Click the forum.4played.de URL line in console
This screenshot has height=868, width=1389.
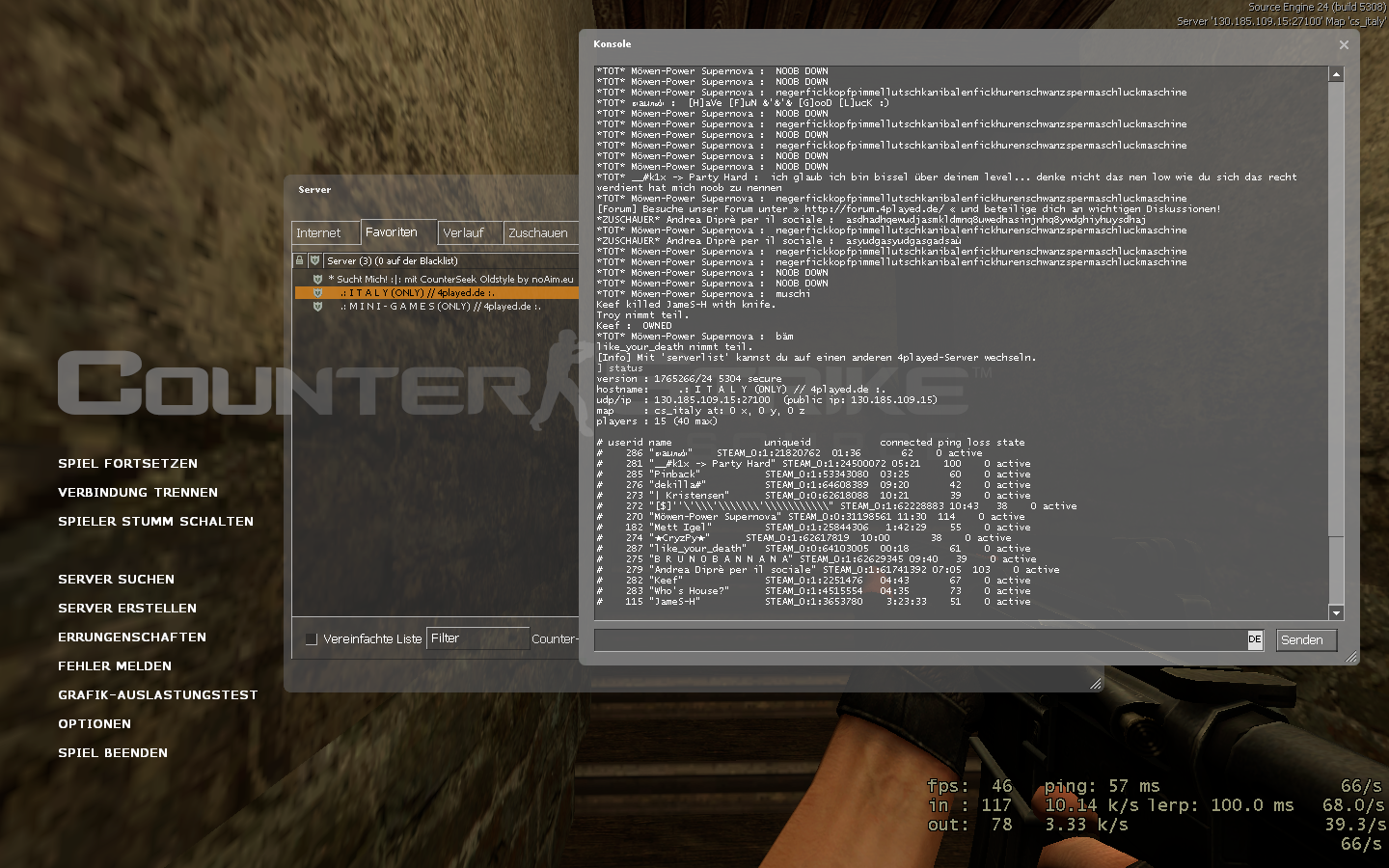click(909, 209)
